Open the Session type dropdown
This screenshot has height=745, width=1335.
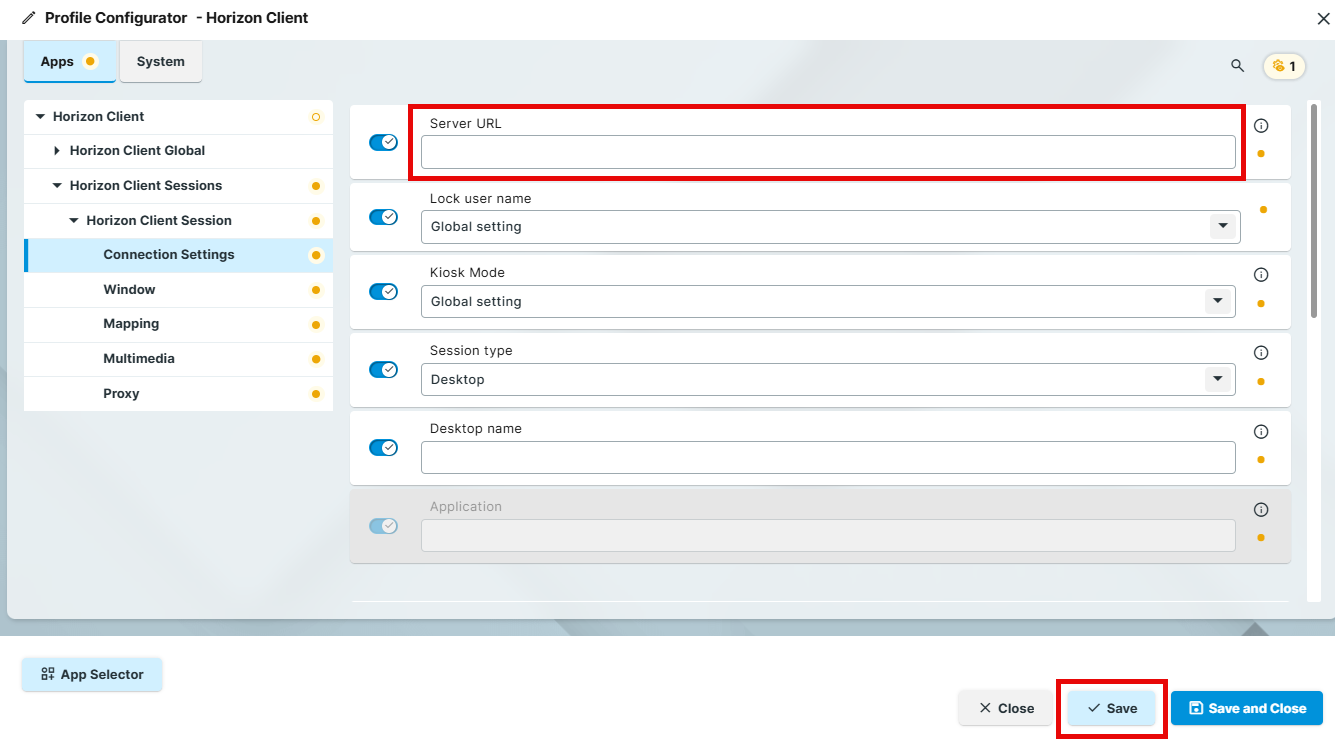coord(1217,379)
